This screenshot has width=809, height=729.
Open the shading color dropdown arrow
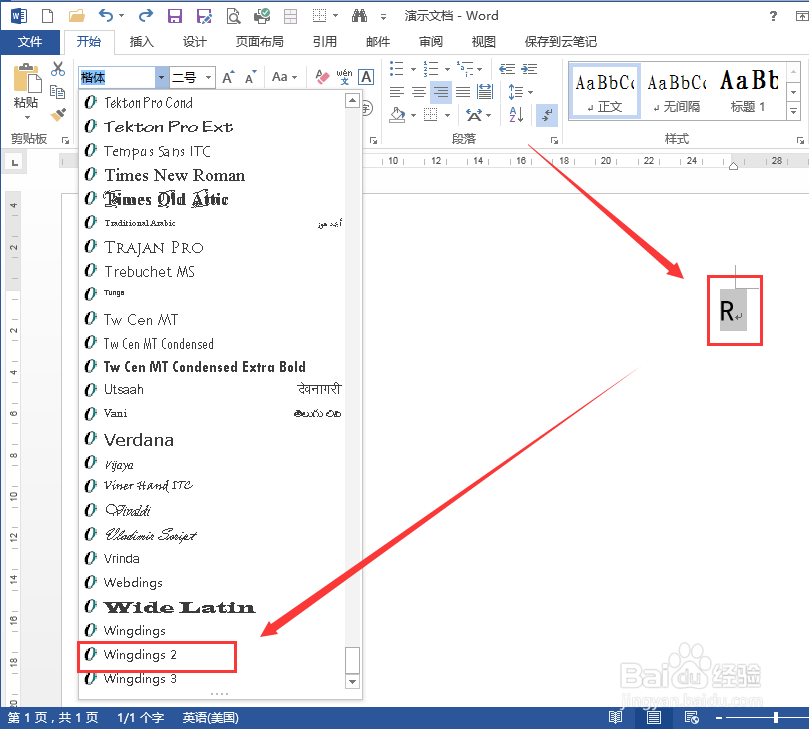point(413,115)
